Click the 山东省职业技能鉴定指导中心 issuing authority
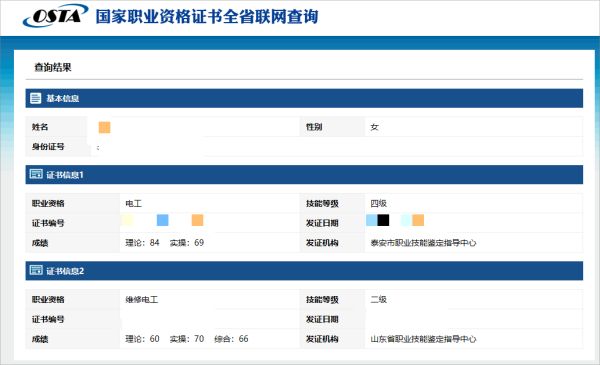The height and width of the screenshot is (365, 600). [423, 339]
